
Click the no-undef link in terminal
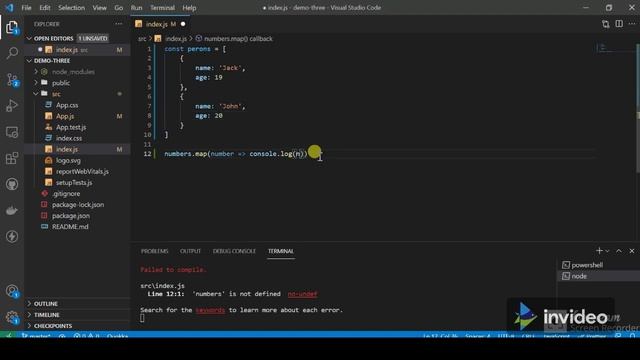[x=302, y=294]
